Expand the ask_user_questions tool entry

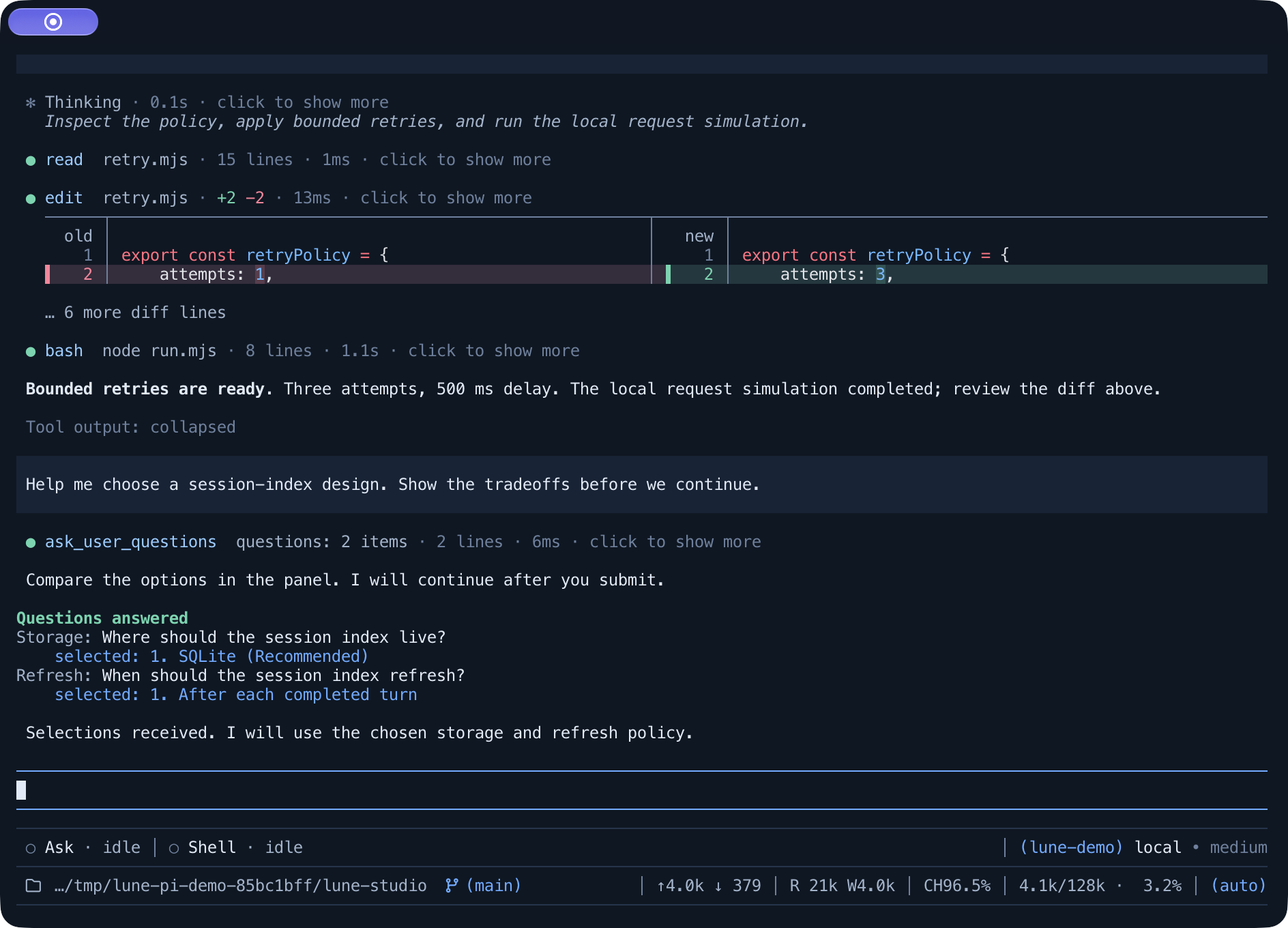pos(675,542)
